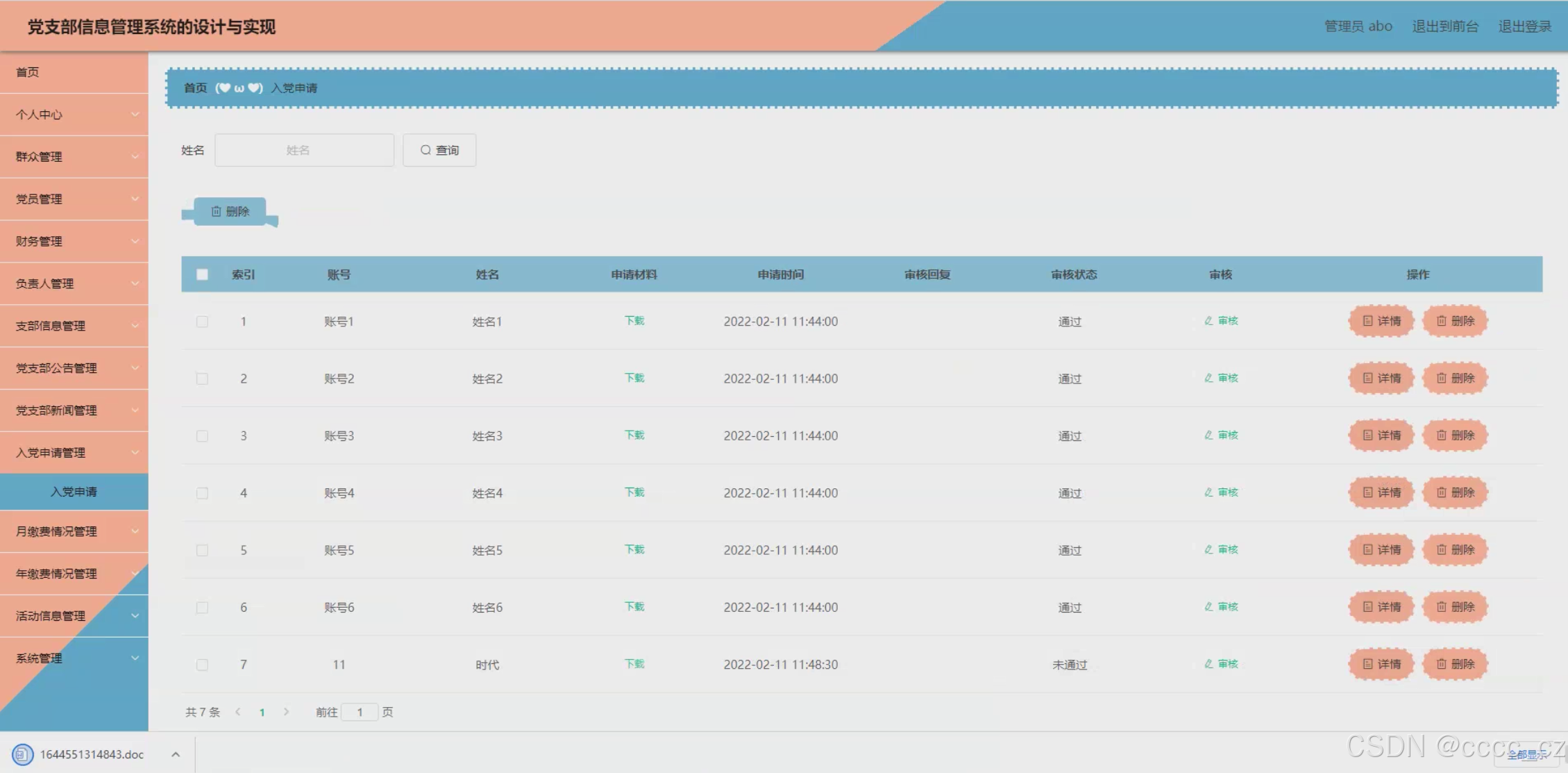Click the batch 删除 button above table
This screenshot has width=1568, height=773.
click(230, 211)
